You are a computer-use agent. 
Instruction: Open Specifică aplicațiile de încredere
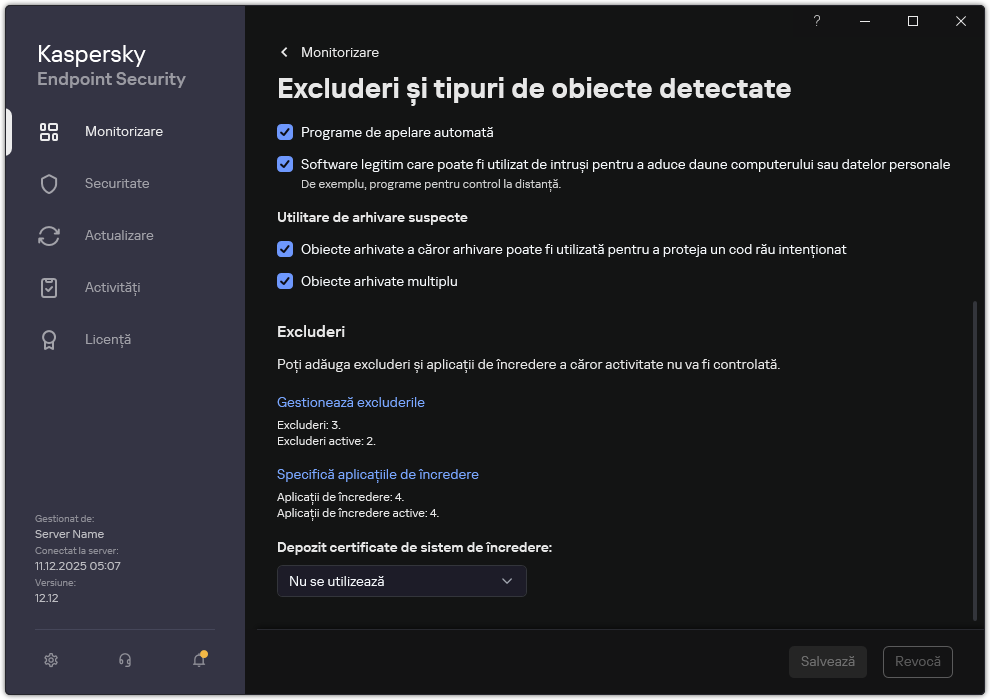click(378, 474)
